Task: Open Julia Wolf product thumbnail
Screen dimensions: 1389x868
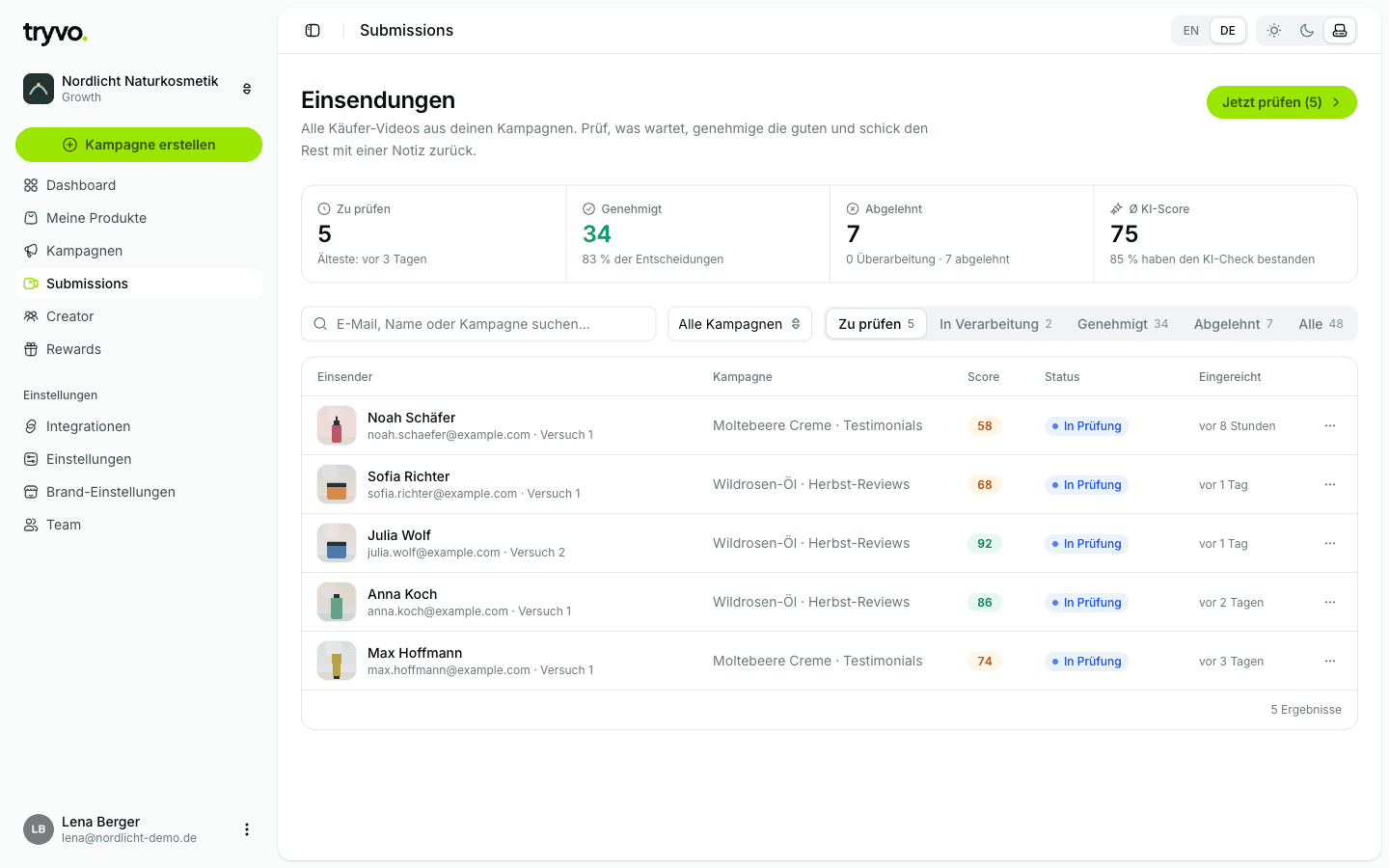Action: coord(337,543)
